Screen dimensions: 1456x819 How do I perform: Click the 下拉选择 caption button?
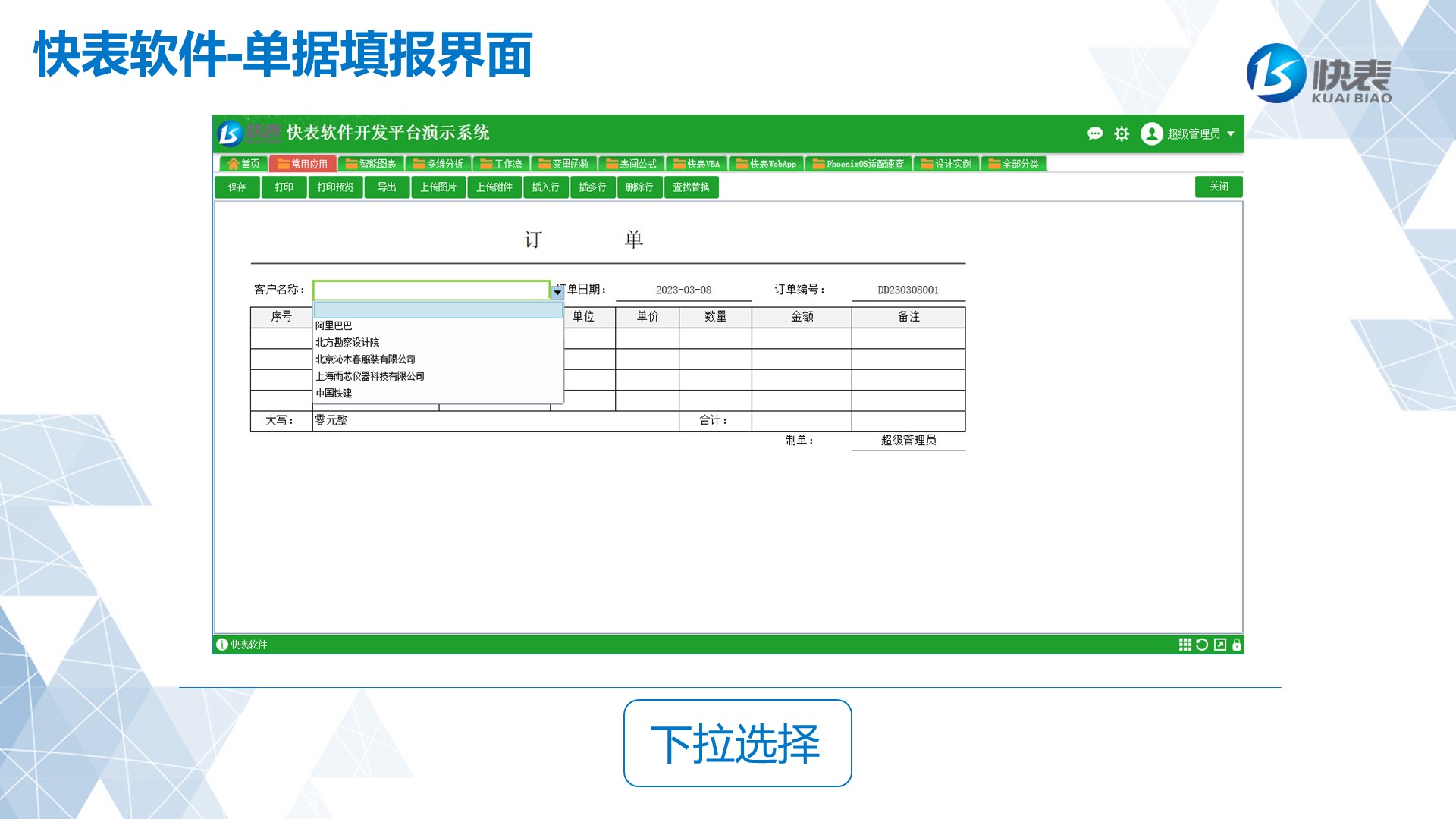click(737, 743)
